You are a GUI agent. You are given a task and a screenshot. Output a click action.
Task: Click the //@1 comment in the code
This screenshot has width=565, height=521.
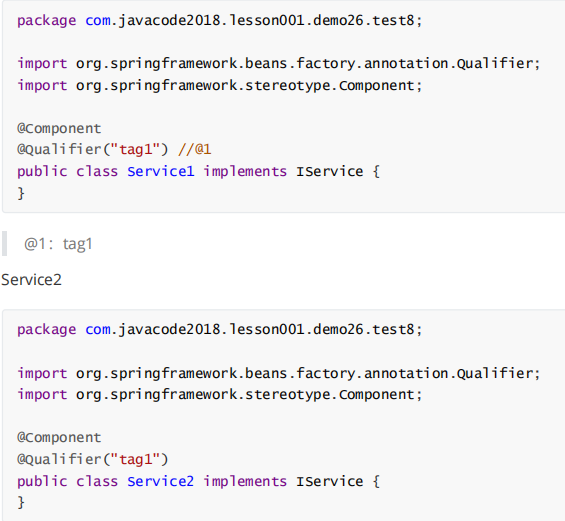pos(195,149)
